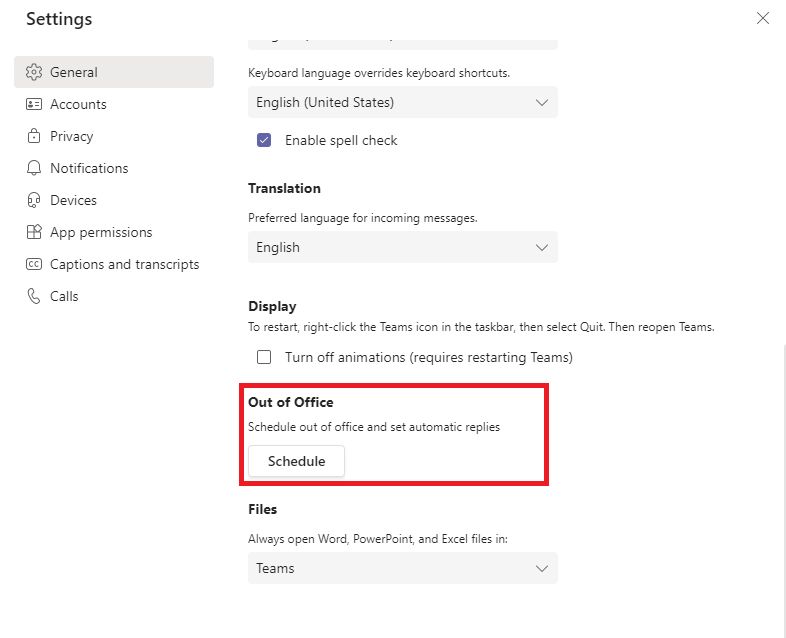Click the Files dropdown chevron arrow

click(541, 568)
